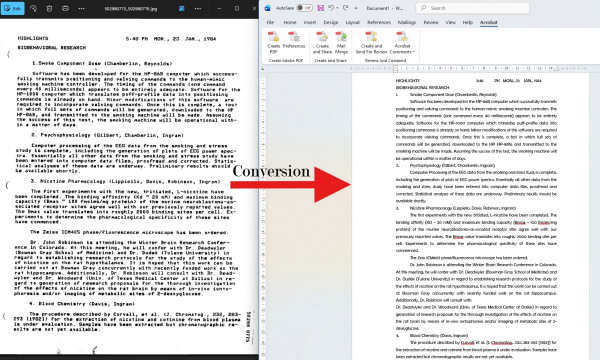Expand the Acrobat Comments dropdown
The width and height of the screenshot is (600, 360).
(x=402, y=43)
